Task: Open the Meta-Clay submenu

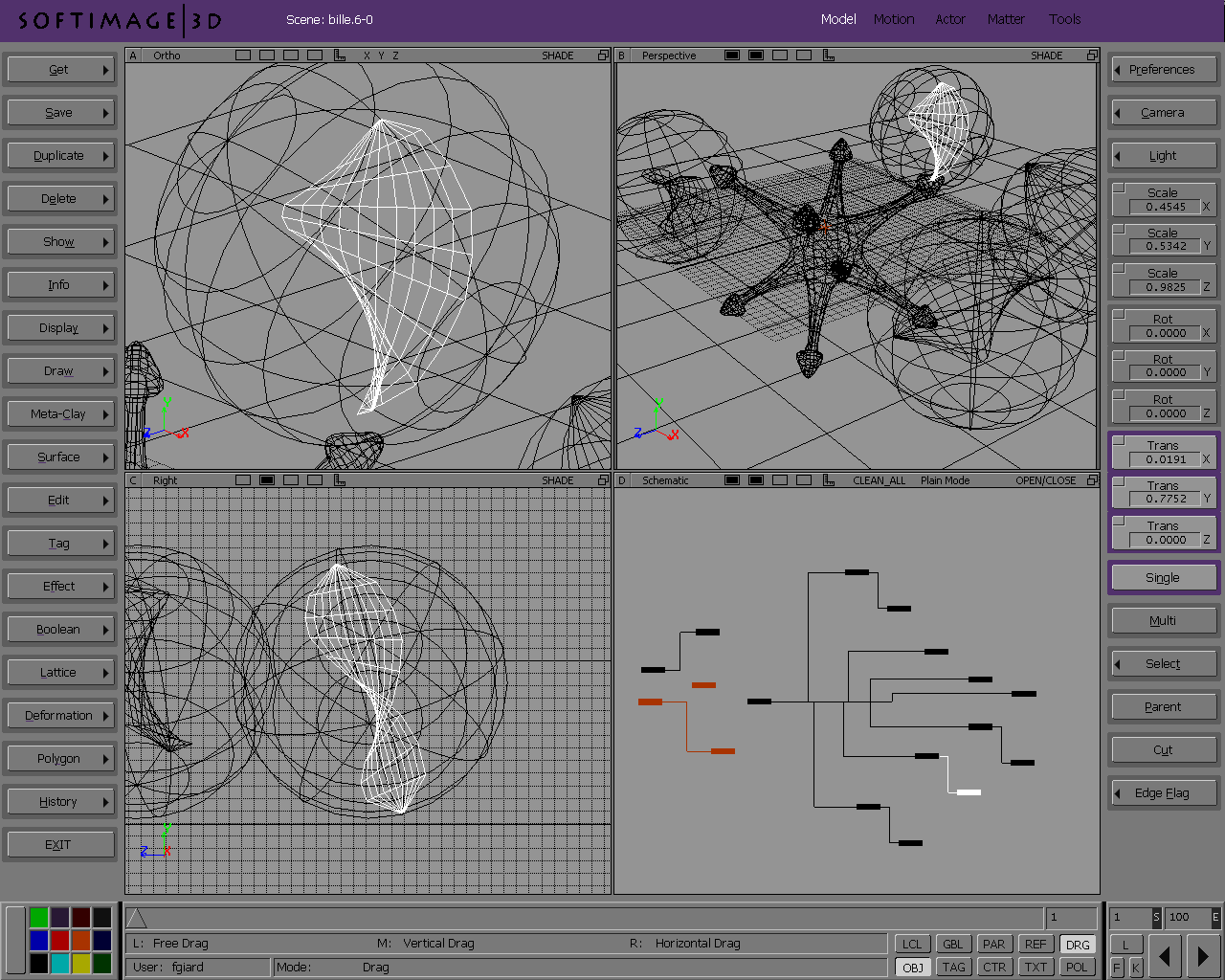Action: click(x=59, y=414)
